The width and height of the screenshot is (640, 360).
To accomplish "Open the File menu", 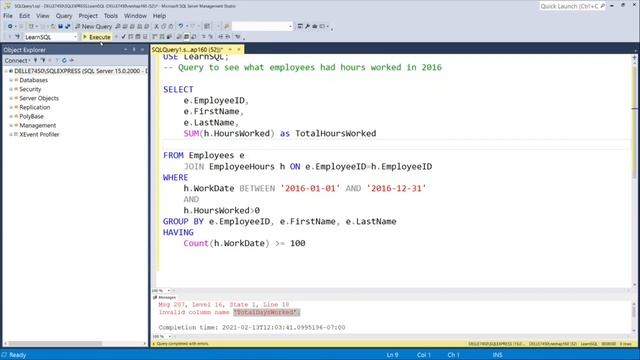I will coord(8,16).
